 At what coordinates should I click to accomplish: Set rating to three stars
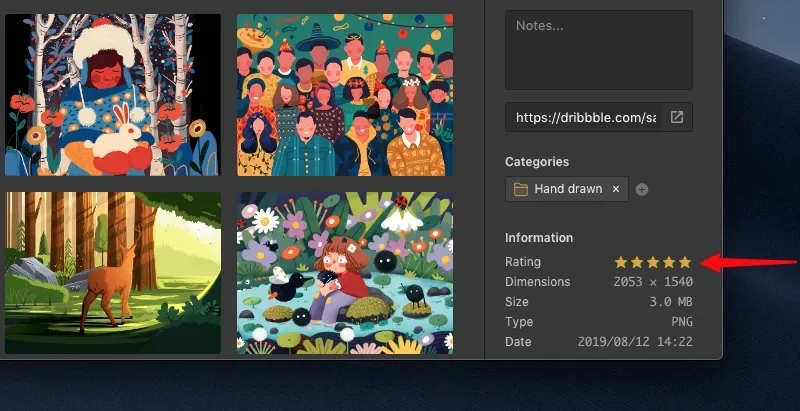click(653, 262)
